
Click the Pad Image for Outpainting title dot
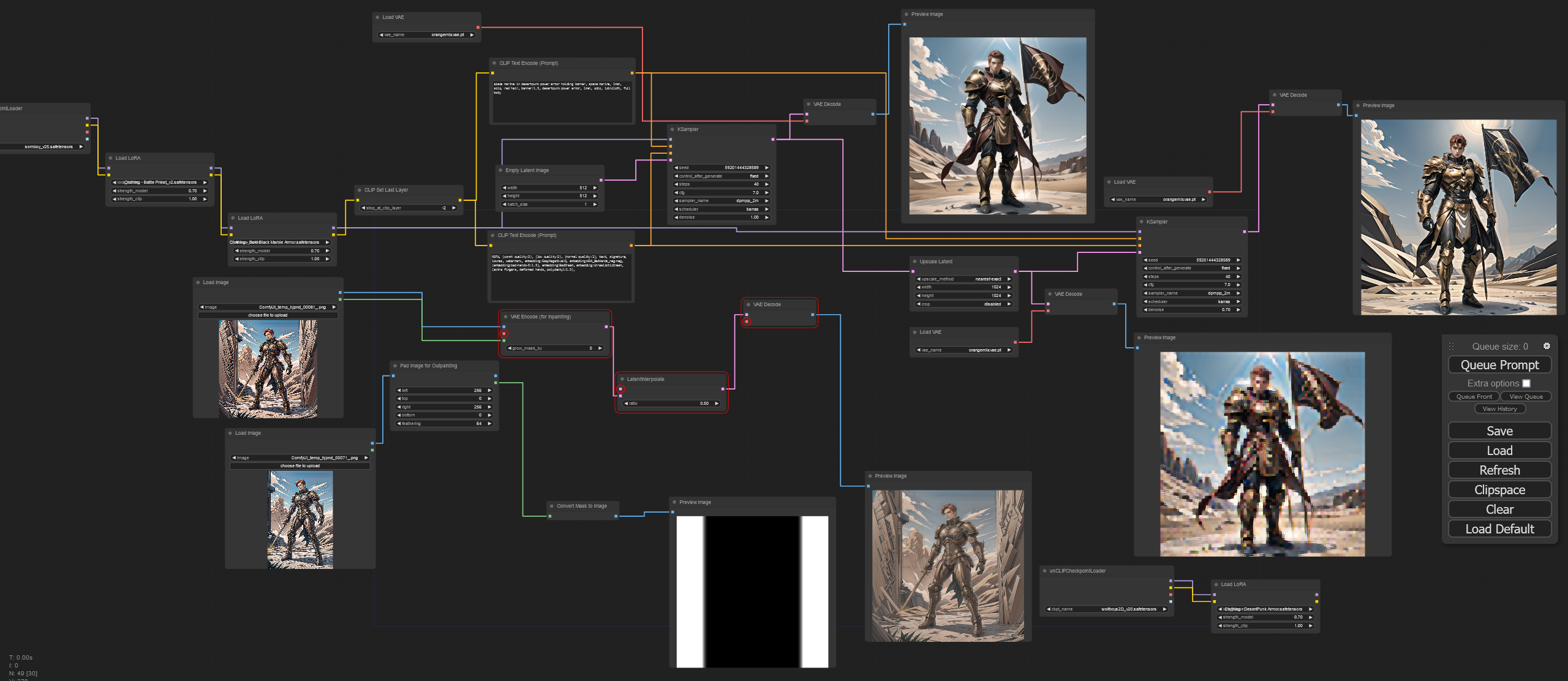[x=395, y=366]
